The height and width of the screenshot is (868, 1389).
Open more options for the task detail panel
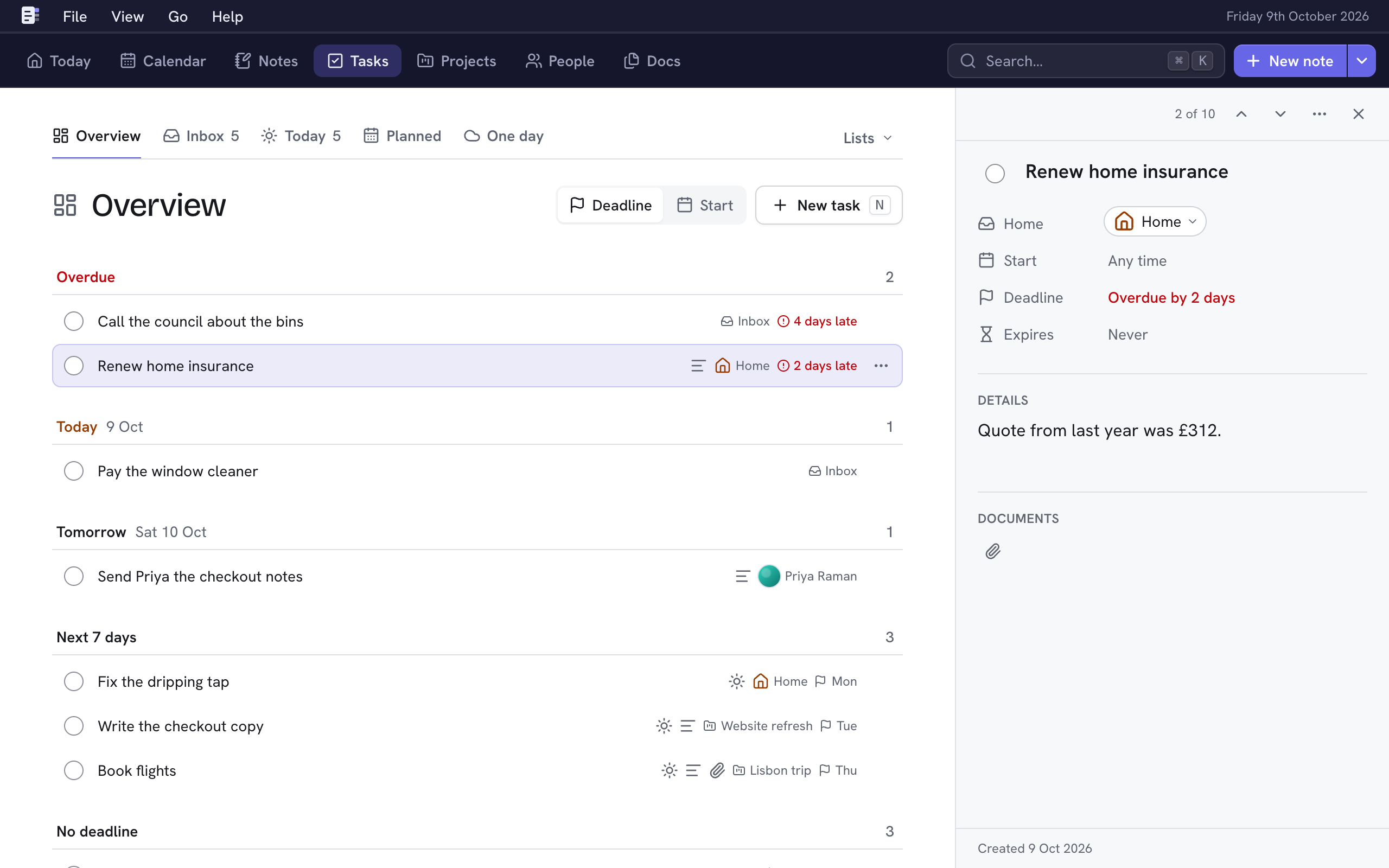[1319, 114]
